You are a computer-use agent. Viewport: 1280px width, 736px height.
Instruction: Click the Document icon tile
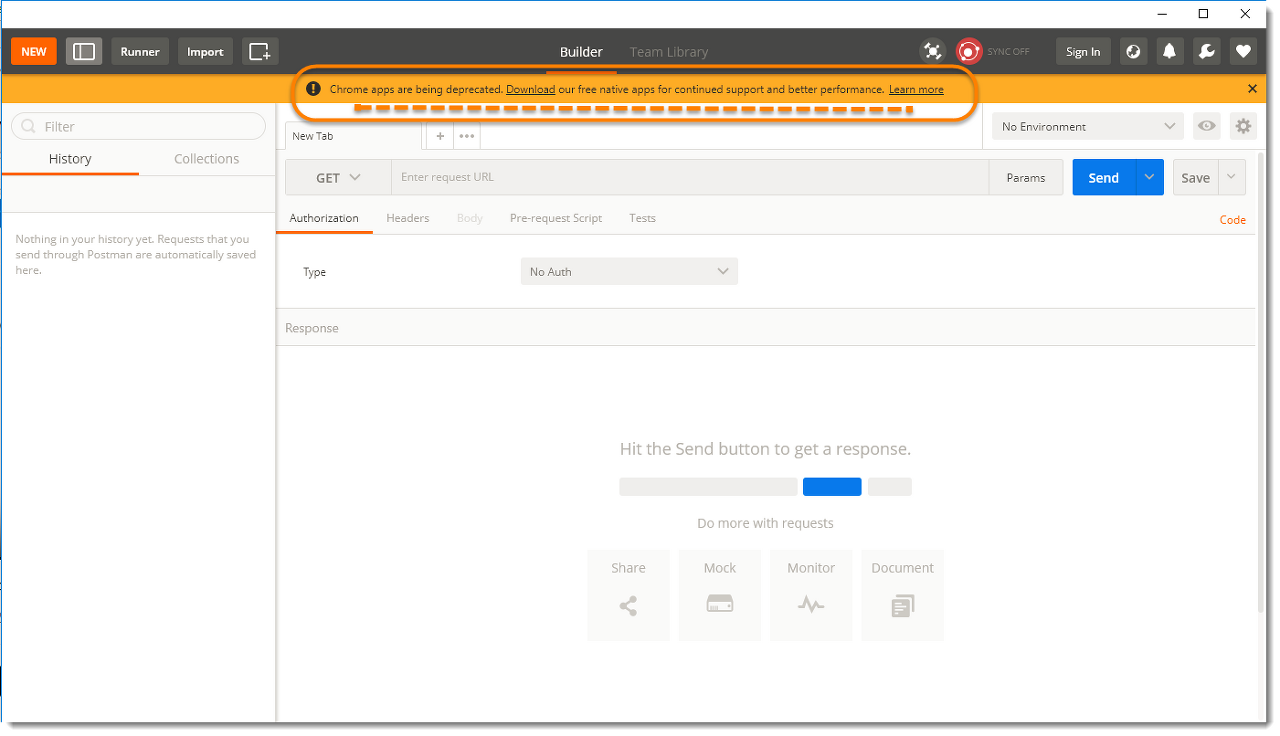[x=902, y=595]
